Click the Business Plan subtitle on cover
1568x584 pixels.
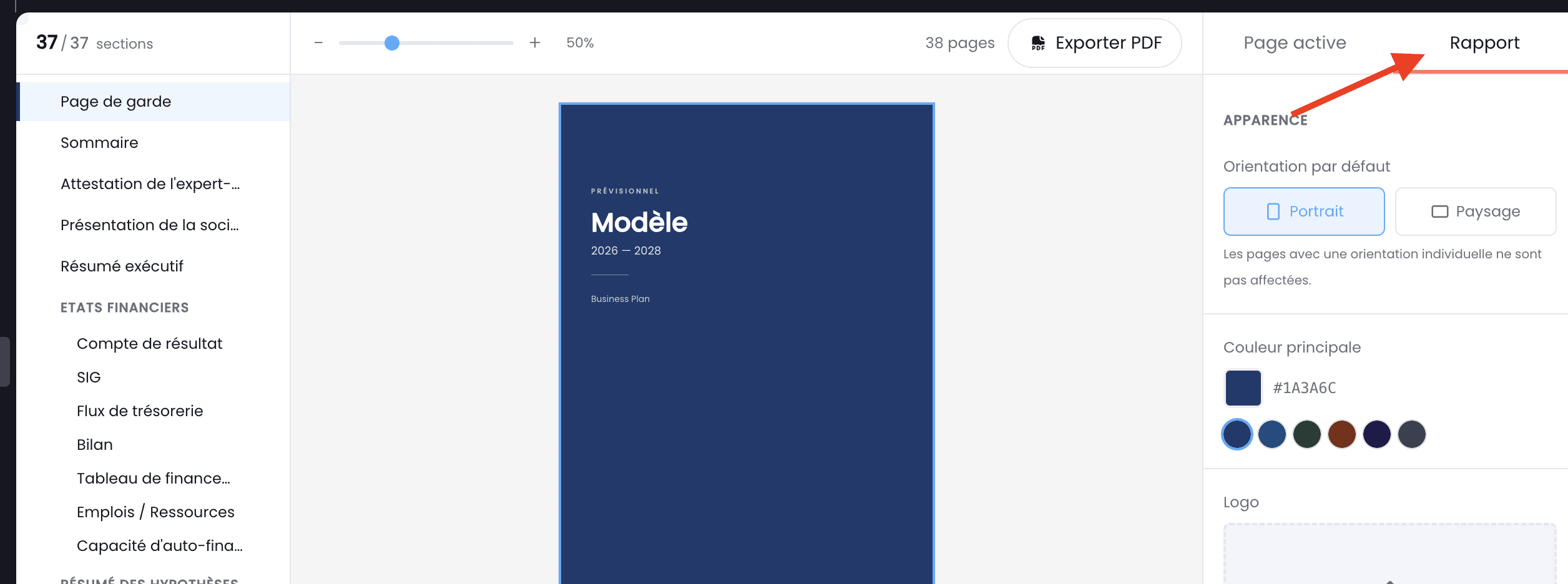tap(620, 299)
